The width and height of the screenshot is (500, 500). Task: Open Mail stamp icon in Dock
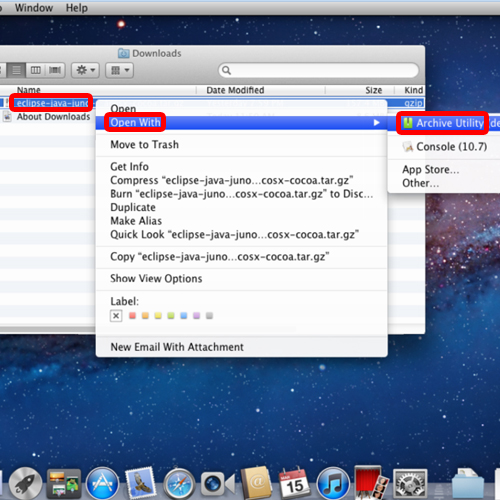pyautogui.click(x=140, y=483)
